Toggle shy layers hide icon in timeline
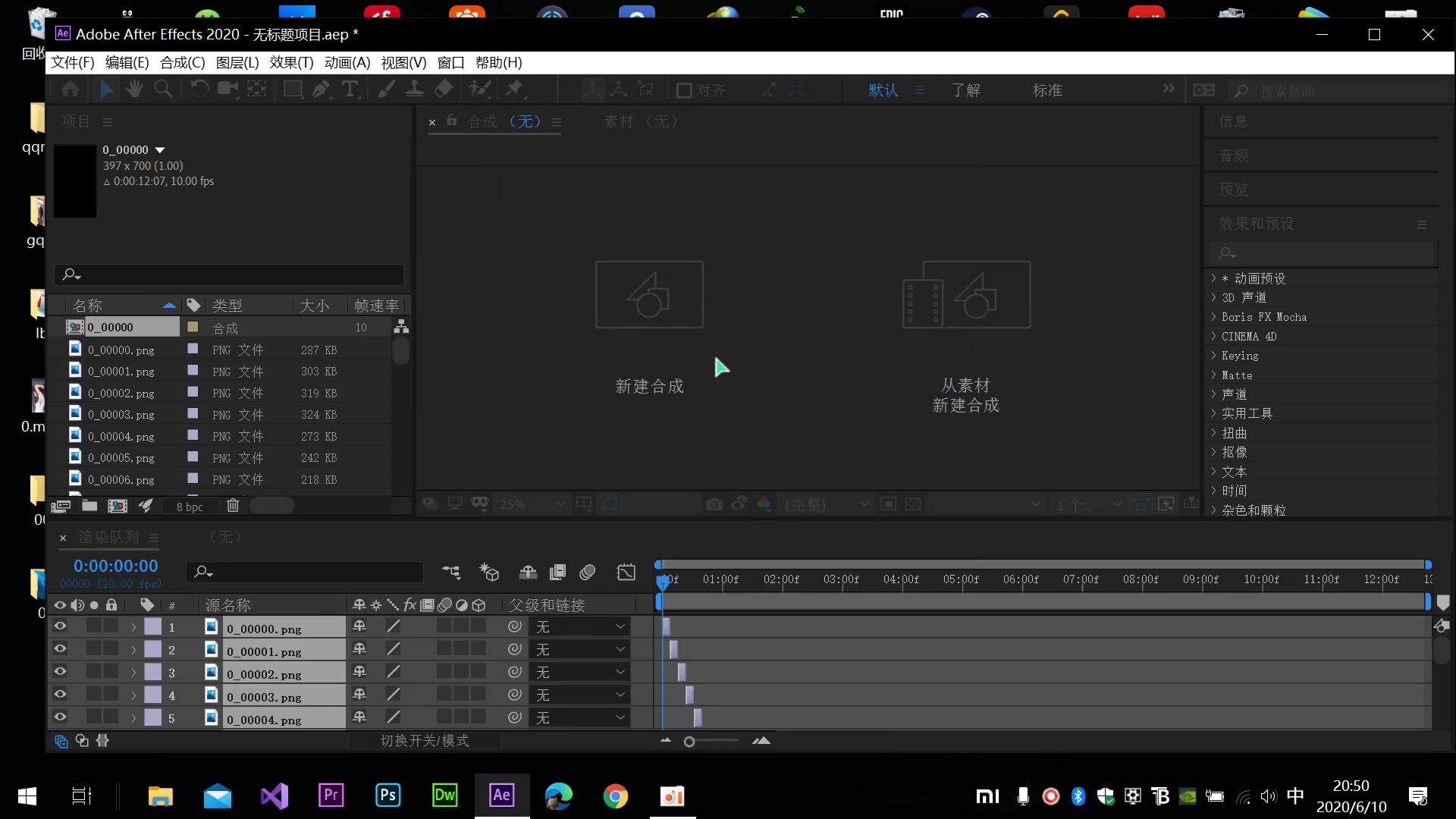The height and width of the screenshot is (819, 1456). (528, 573)
